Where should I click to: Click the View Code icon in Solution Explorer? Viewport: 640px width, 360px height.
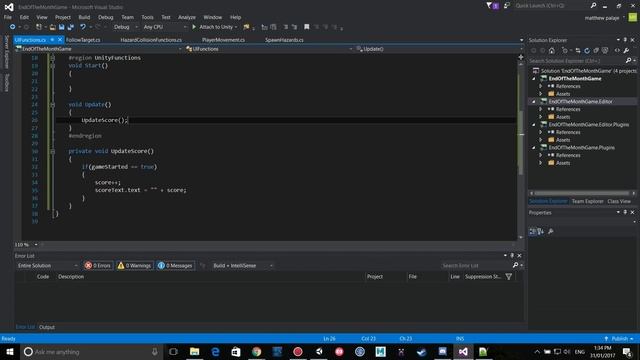[617, 51]
